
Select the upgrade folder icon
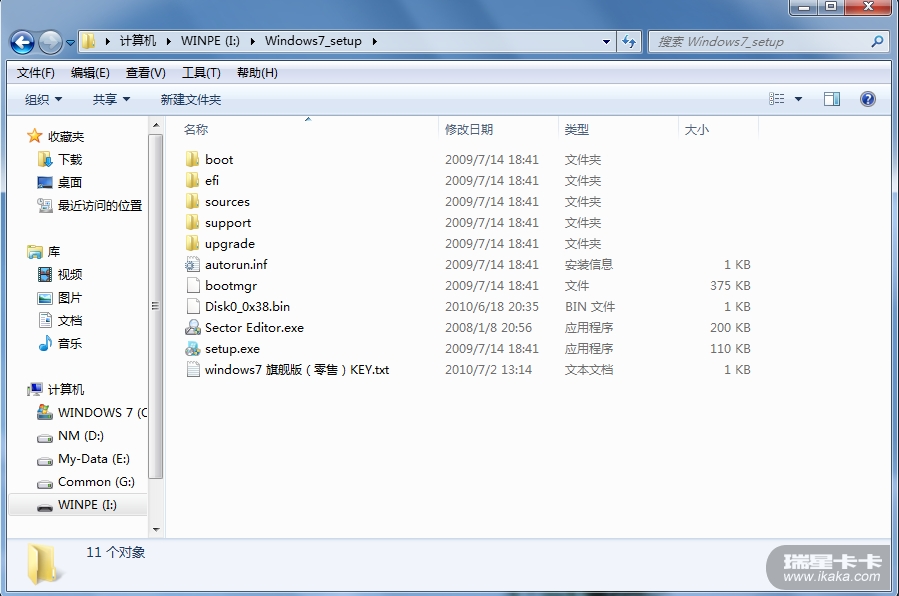[193, 244]
